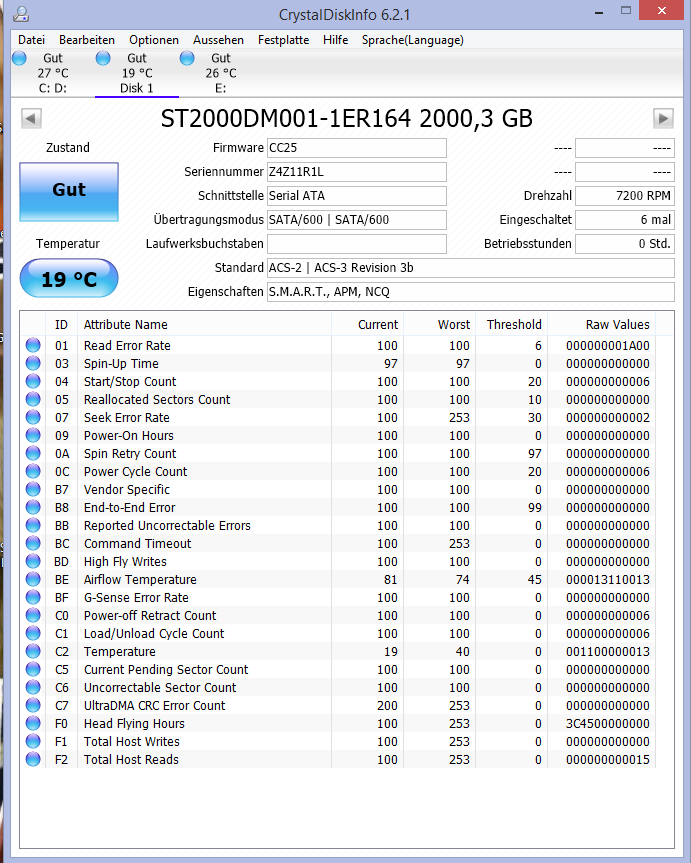Click status orb for Power Cycle Count

(x=33, y=471)
